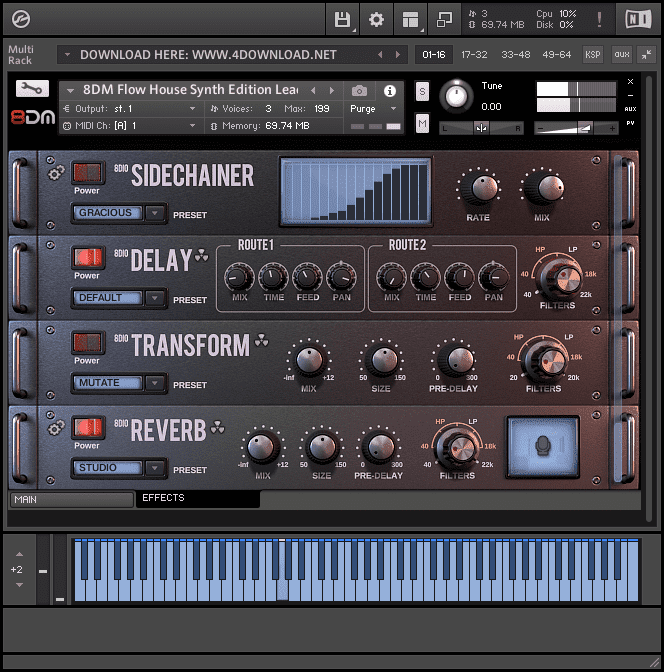Click the Transform SIZE knob
The height and width of the screenshot is (672, 664).
click(x=382, y=360)
